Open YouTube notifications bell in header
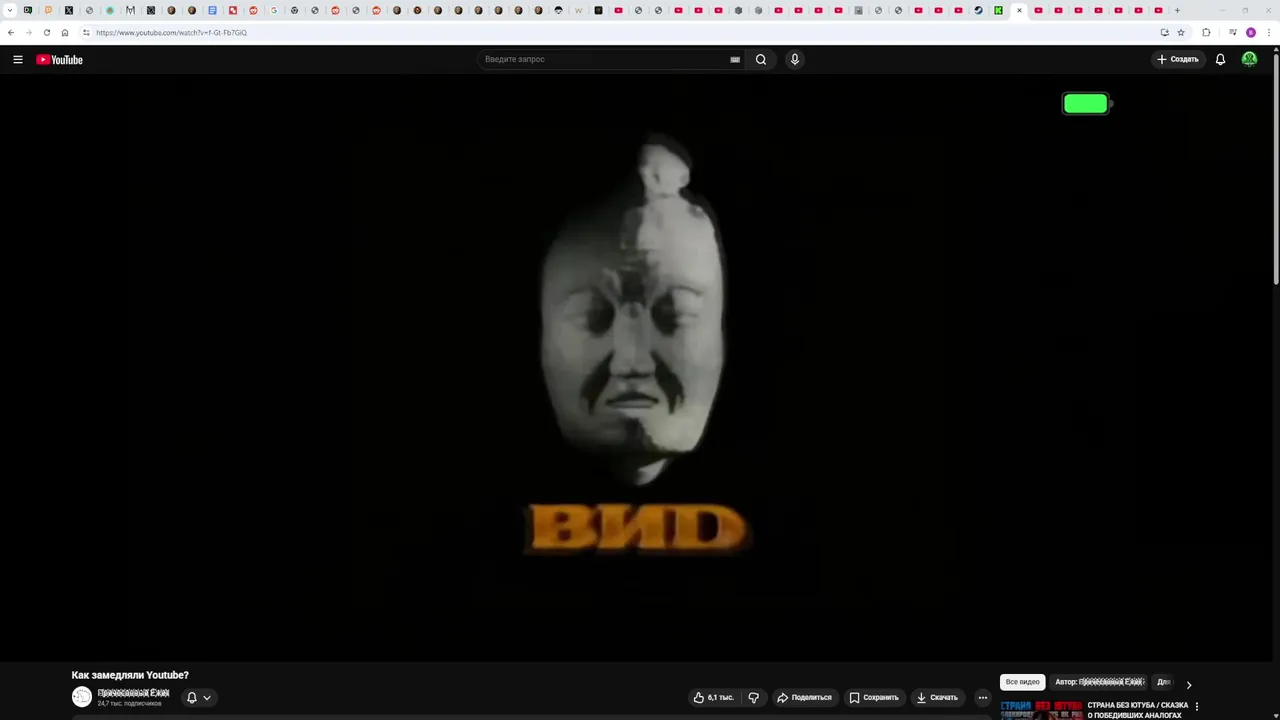Screen dimensions: 1280x720 coord(1220,59)
